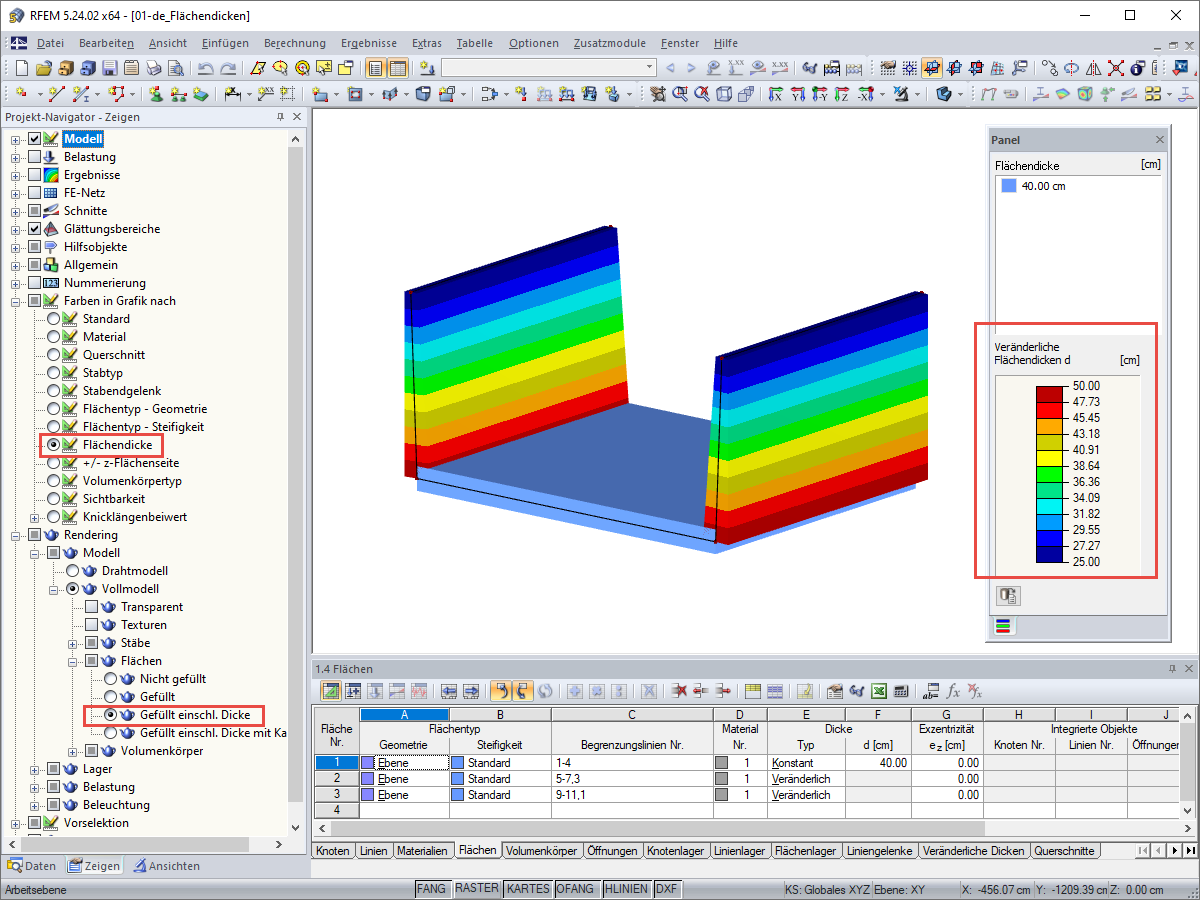Expand the Stäbe node under Vollmodell
Screen dimensions: 1200x900
[x=73, y=643]
